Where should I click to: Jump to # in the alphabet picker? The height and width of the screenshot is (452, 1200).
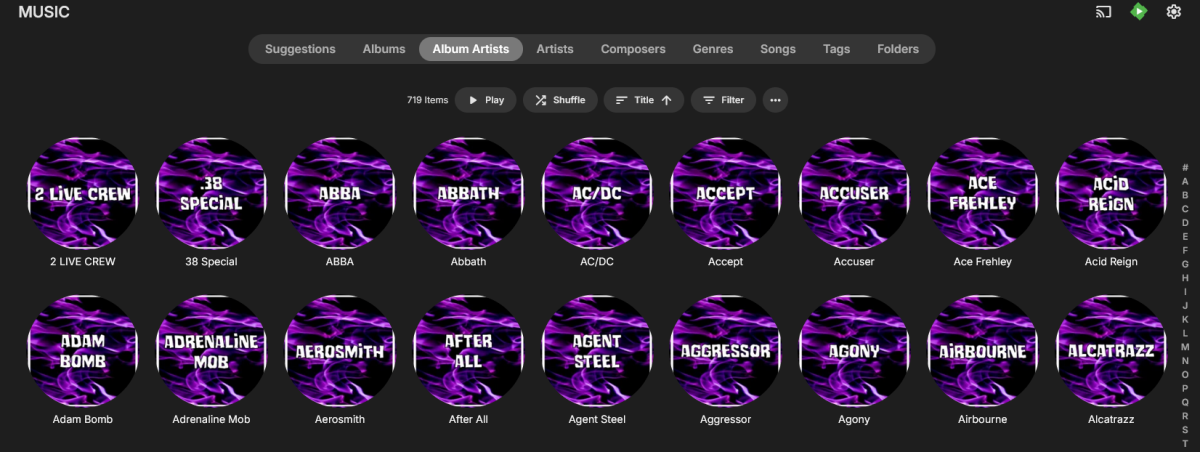1185,168
